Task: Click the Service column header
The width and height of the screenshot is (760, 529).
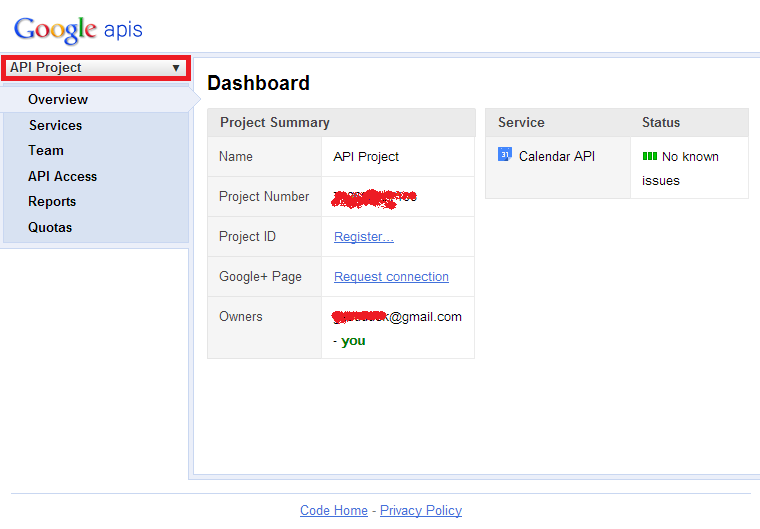Action: click(521, 122)
